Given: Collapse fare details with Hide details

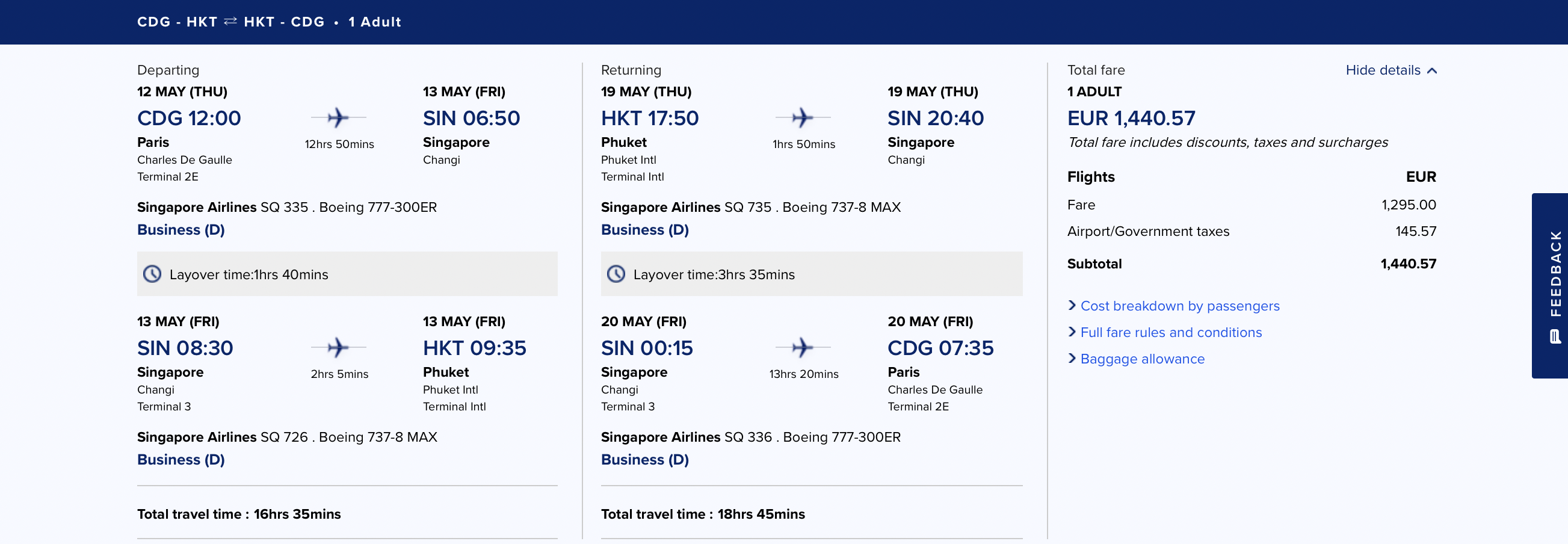Looking at the screenshot, I should pos(1382,70).
